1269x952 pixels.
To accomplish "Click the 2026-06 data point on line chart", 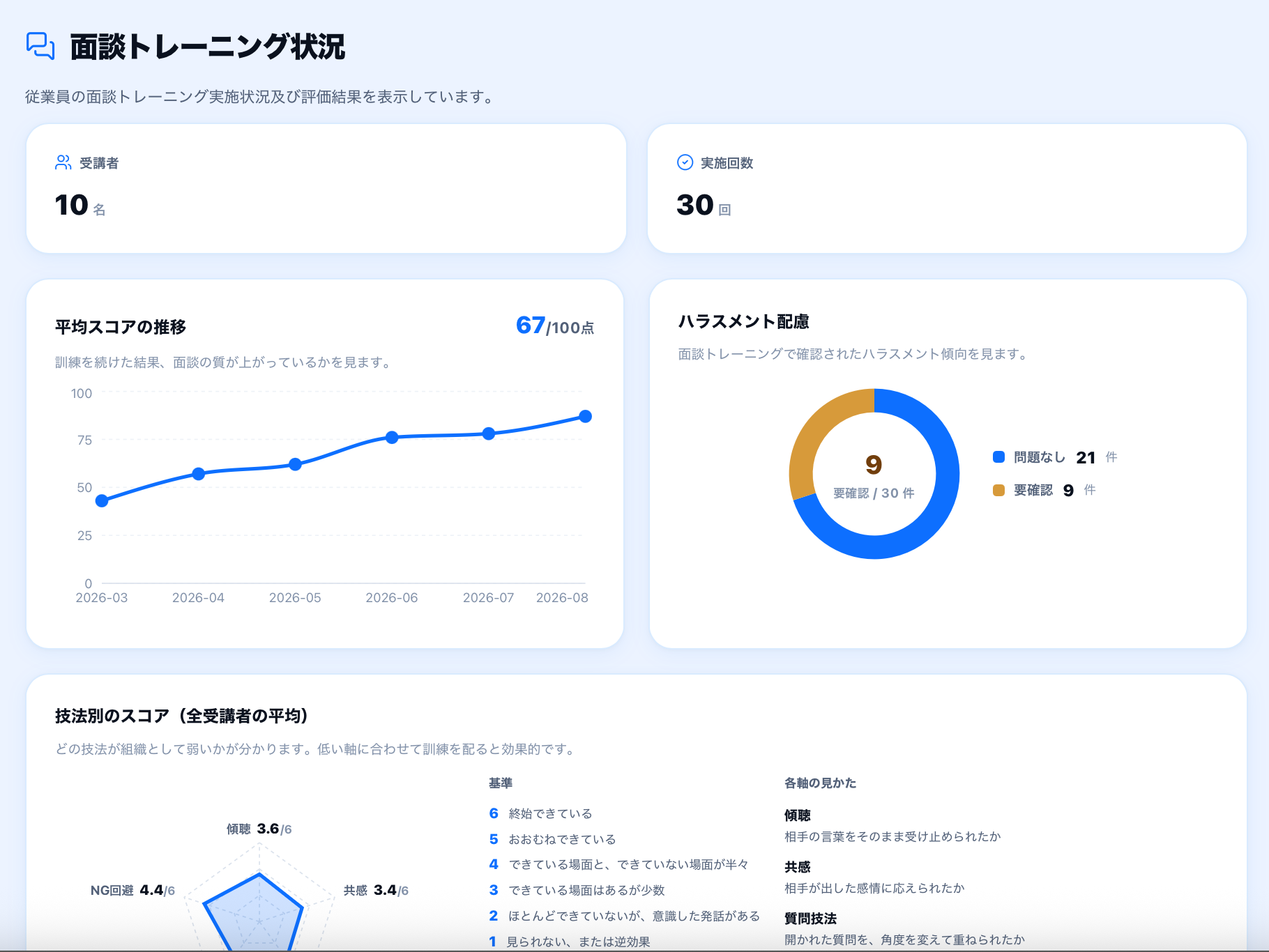I will 392,438.
